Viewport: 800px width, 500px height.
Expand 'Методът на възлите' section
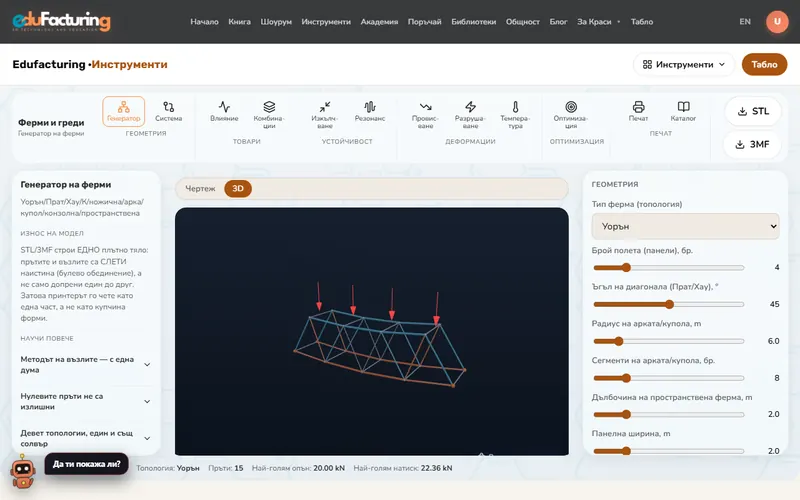click(x=85, y=364)
